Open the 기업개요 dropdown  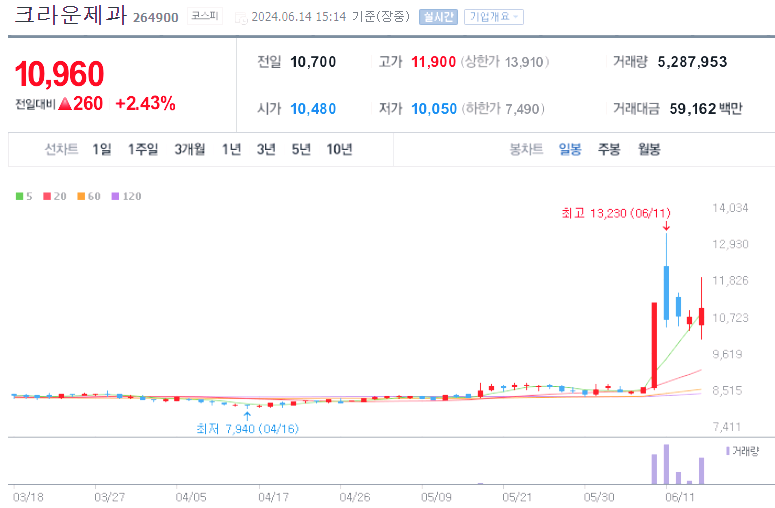493,17
